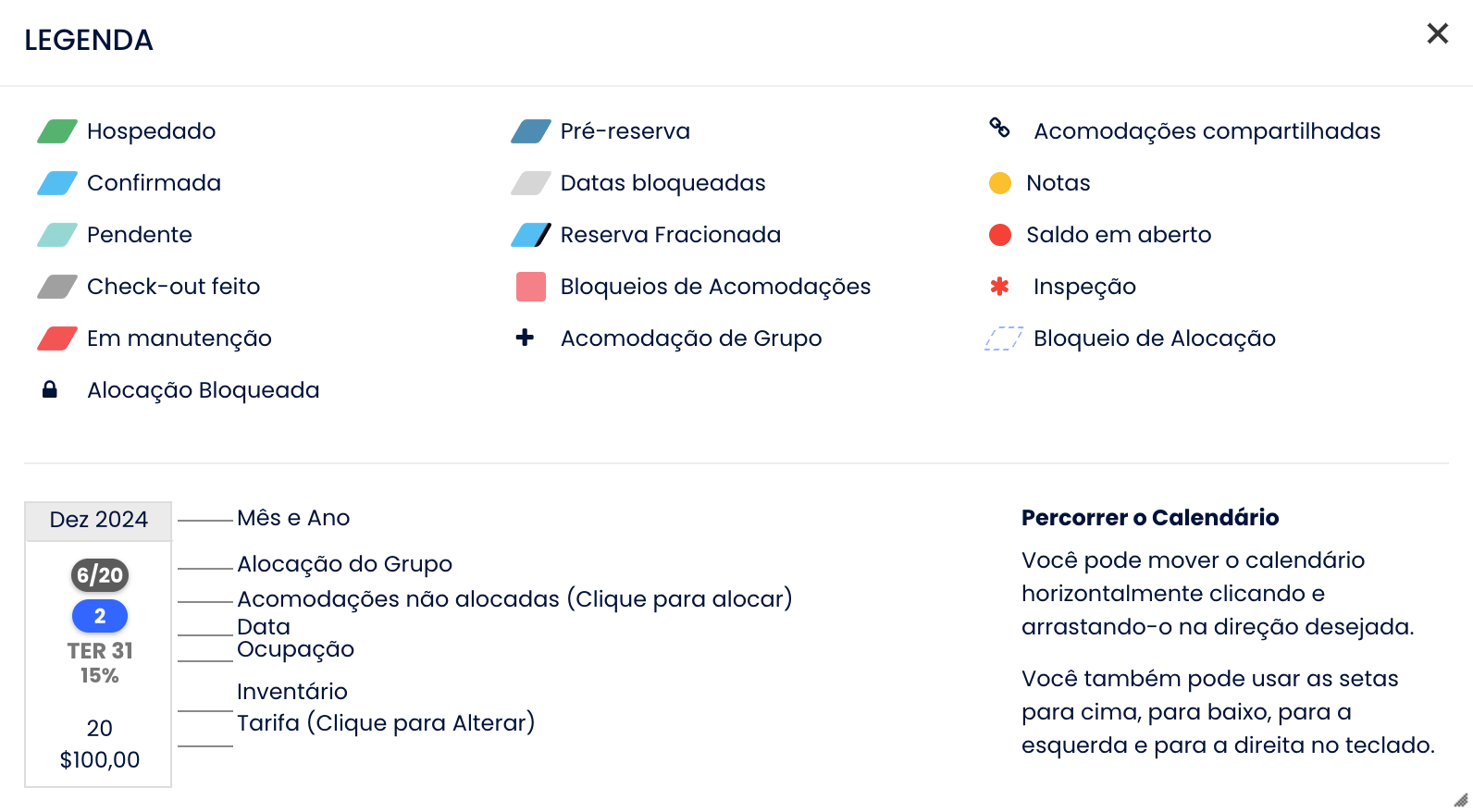1473x812 pixels.
Task: Click the green Hospedado status swatch
Action: pos(57,131)
